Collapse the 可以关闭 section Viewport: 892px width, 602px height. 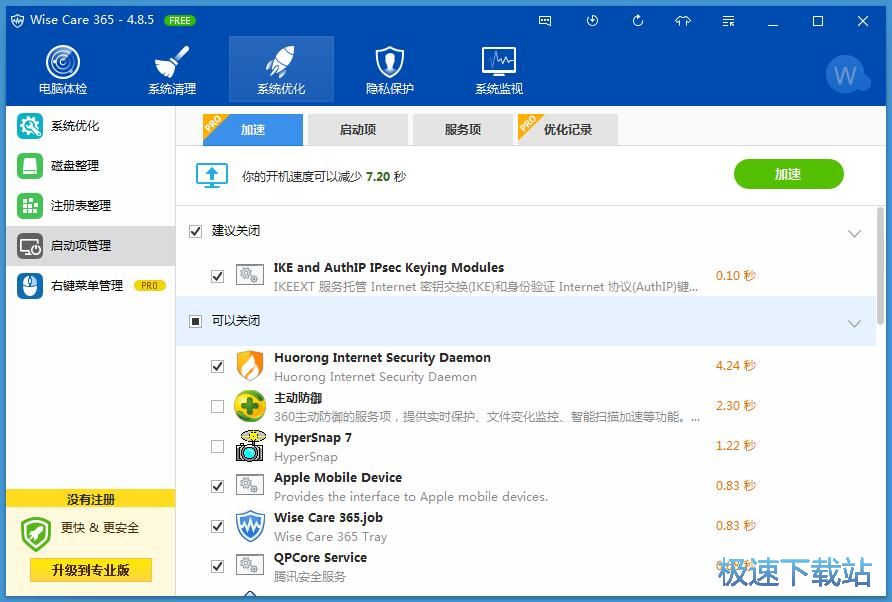[x=855, y=323]
